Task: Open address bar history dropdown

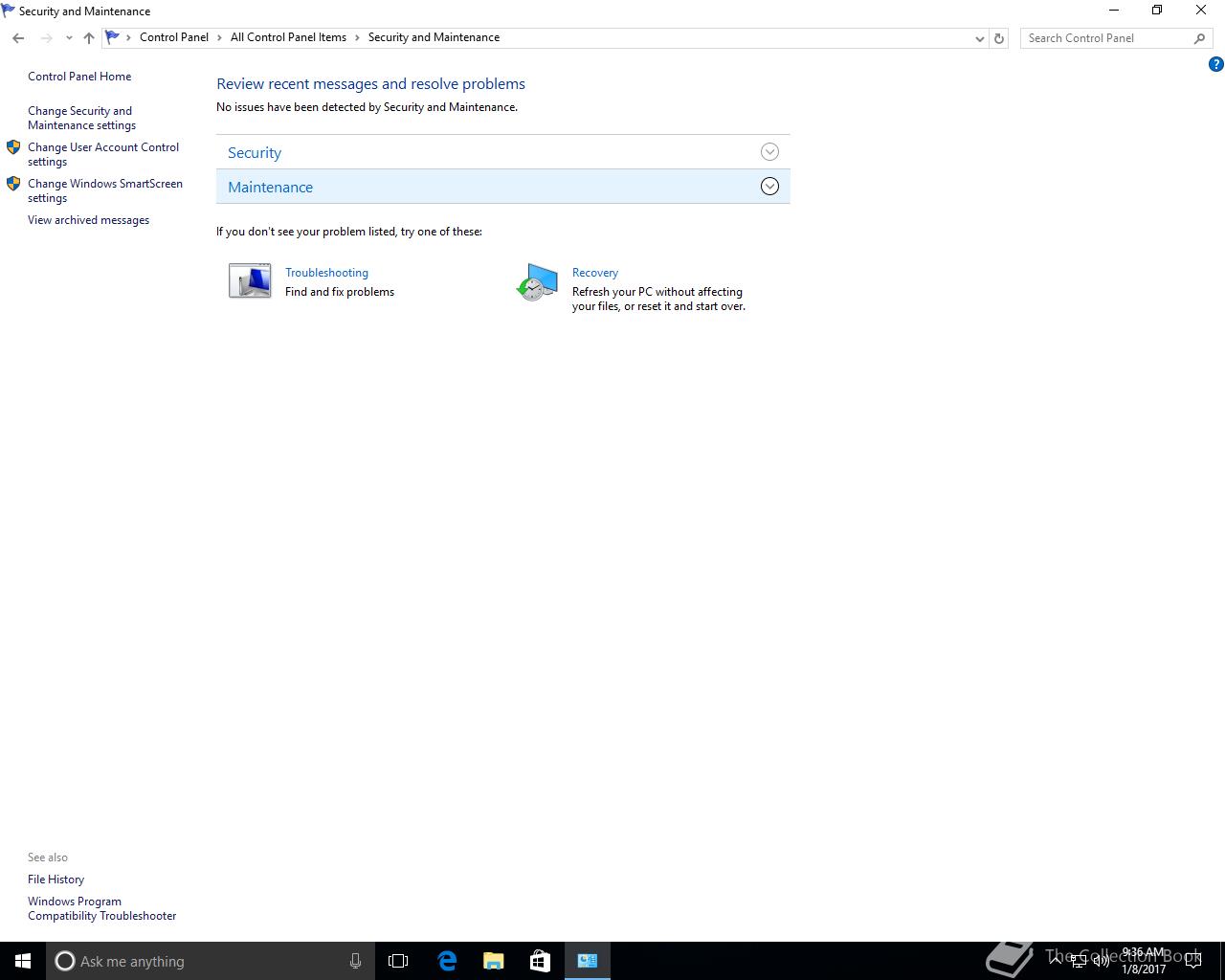Action: (x=979, y=38)
